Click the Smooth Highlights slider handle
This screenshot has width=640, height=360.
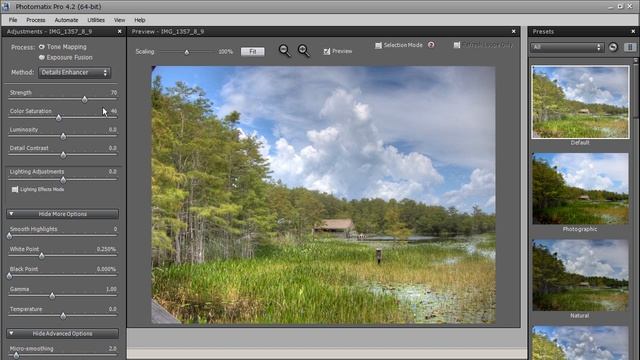[x=9, y=236]
